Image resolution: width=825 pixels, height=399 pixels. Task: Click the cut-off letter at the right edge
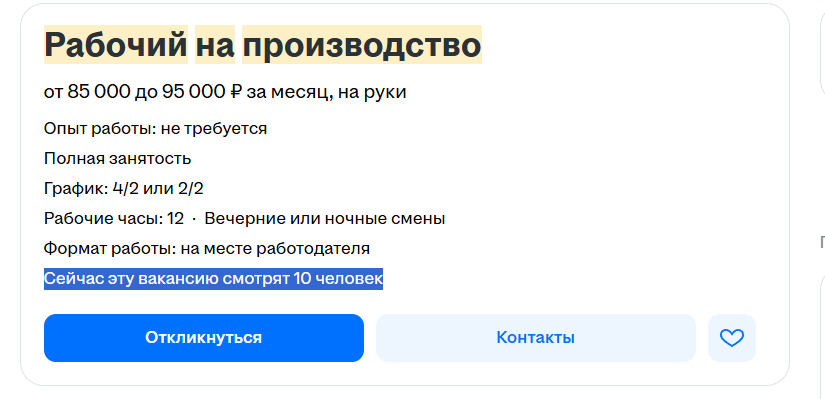click(x=822, y=242)
